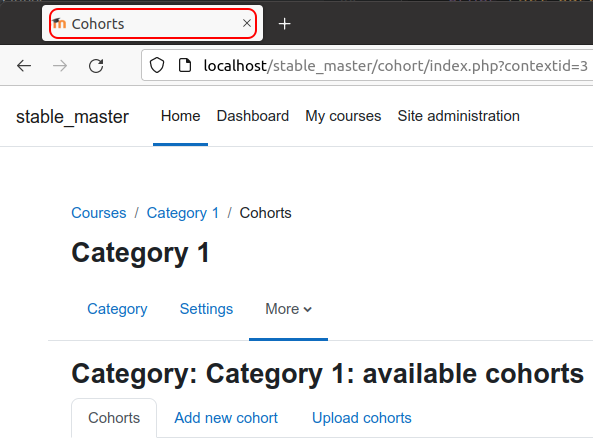This screenshot has height=446, width=593.
Task: Open Site administration menu item
Action: (458, 116)
